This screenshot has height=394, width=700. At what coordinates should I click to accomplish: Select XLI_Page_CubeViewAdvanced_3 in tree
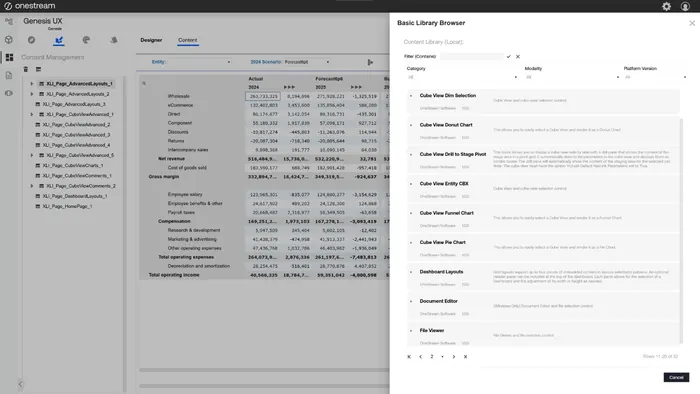[x=76, y=135]
